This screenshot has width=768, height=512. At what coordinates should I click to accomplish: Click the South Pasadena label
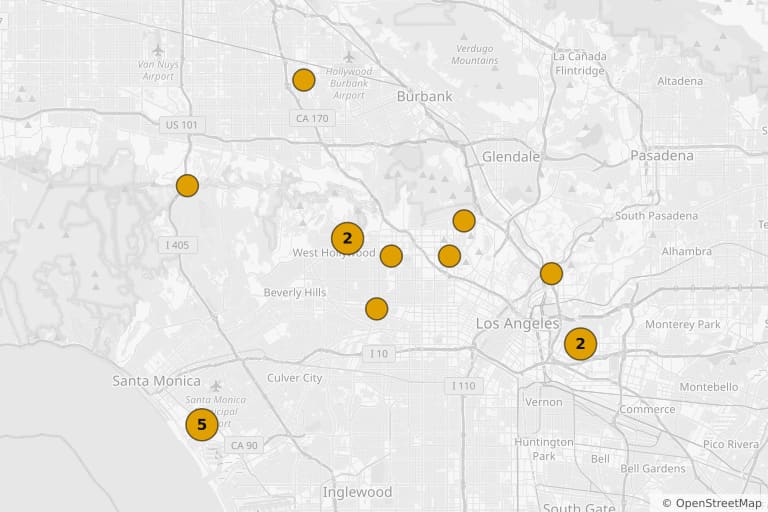point(656,216)
